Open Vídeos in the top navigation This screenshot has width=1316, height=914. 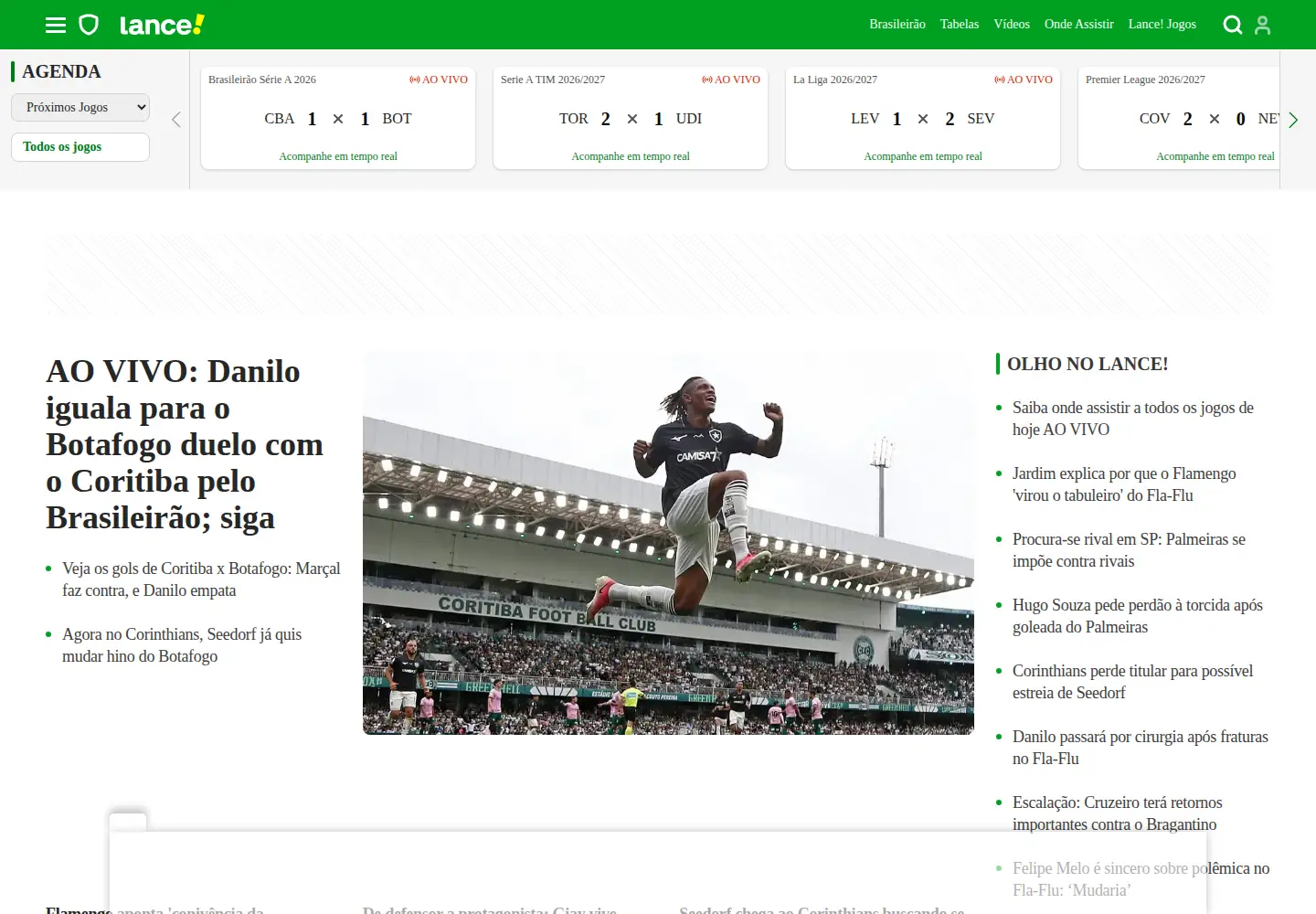(1012, 25)
